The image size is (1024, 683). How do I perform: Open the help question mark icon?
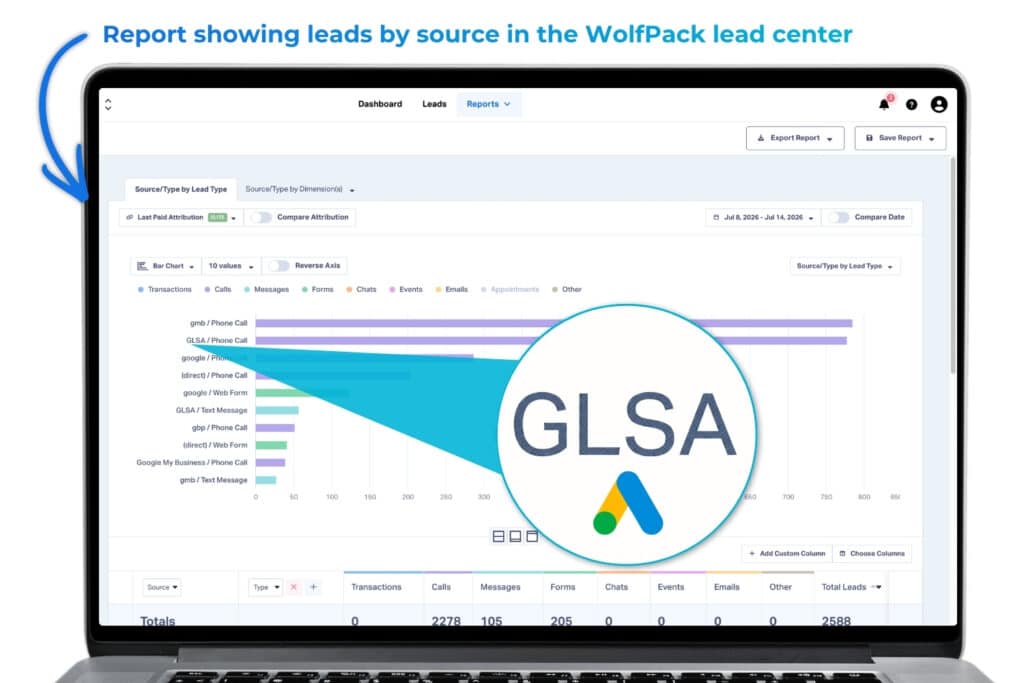911,104
